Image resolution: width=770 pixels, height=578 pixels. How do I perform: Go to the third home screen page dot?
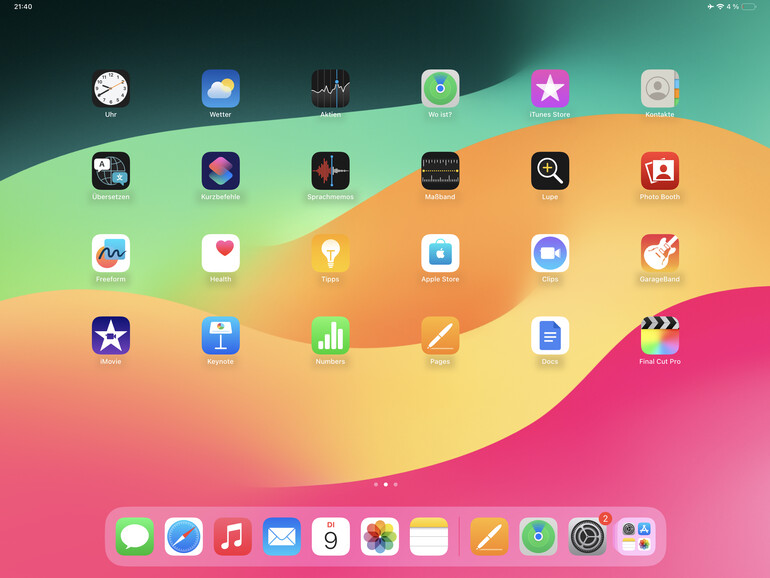click(396, 484)
